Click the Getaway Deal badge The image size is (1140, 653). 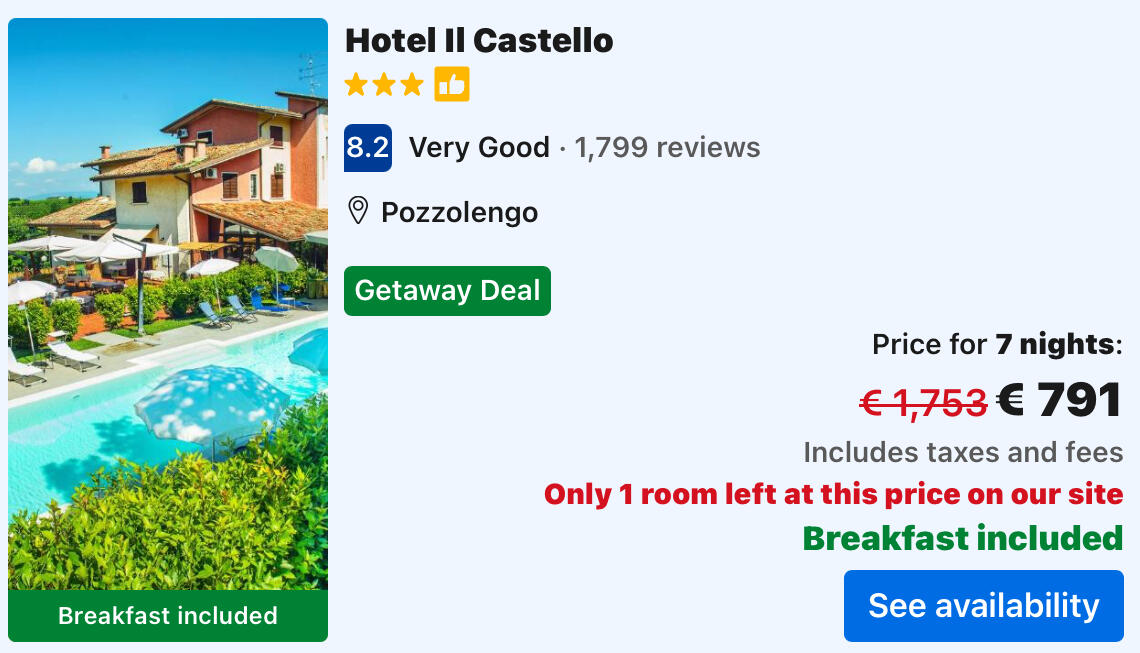447,291
